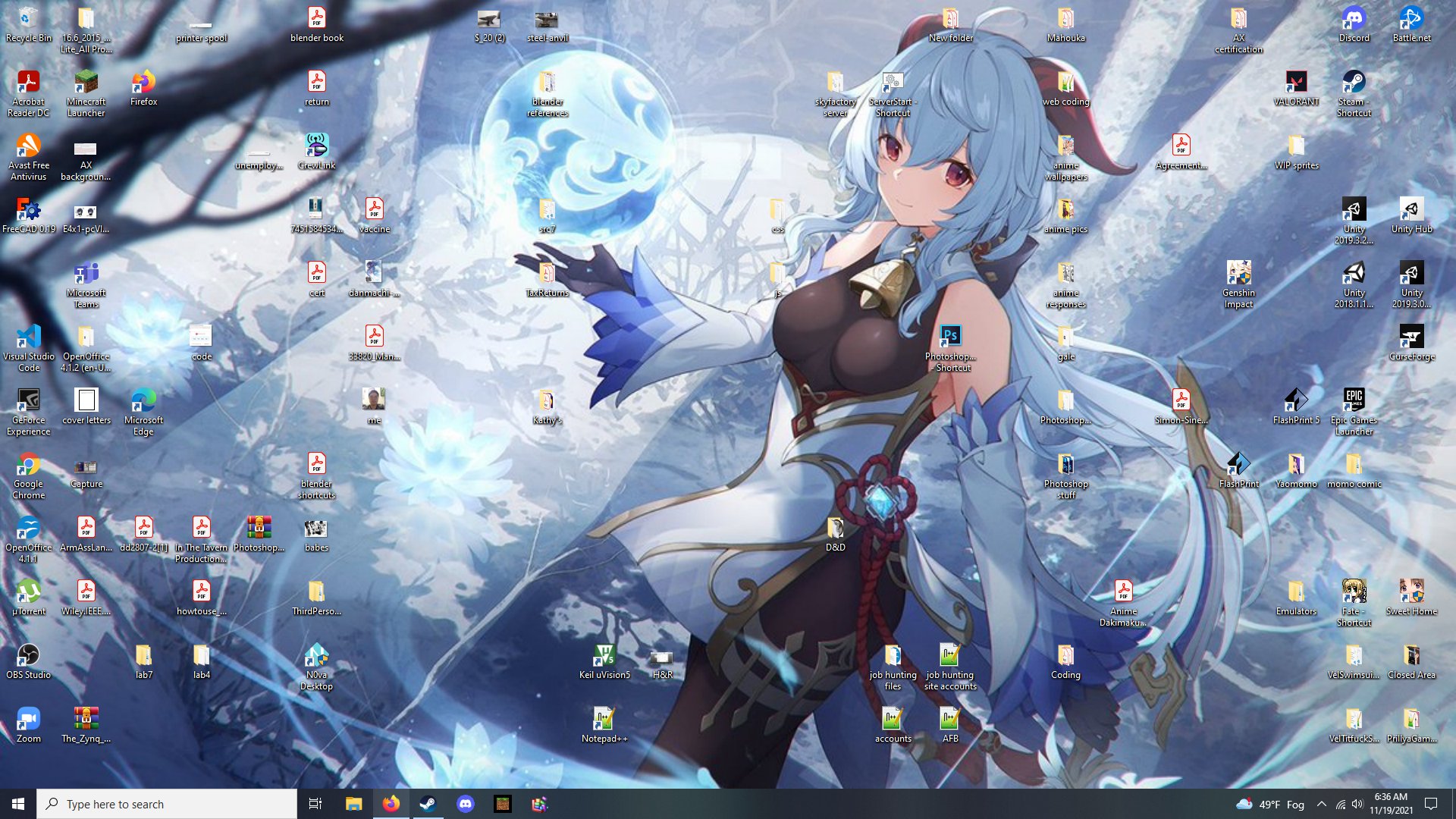Viewport: 1456px width, 819px height.
Task: Open The_Zynq_ archive file
Action: point(86,725)
